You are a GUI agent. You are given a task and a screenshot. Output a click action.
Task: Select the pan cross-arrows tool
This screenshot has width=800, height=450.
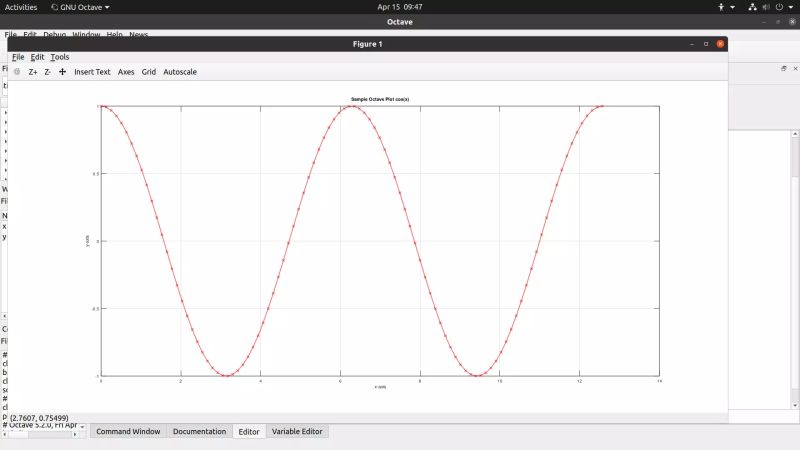point(62,72)
